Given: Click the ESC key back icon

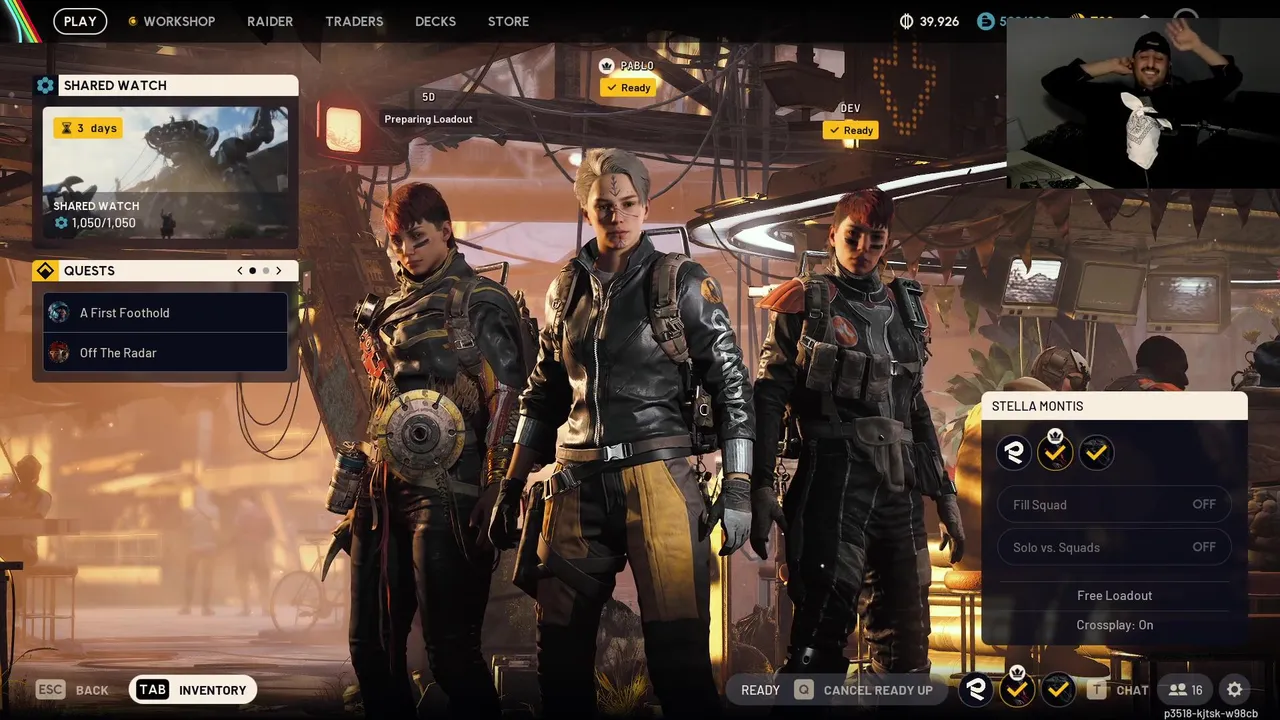Looking at the screenshot, I should click(x=50, y=690).
